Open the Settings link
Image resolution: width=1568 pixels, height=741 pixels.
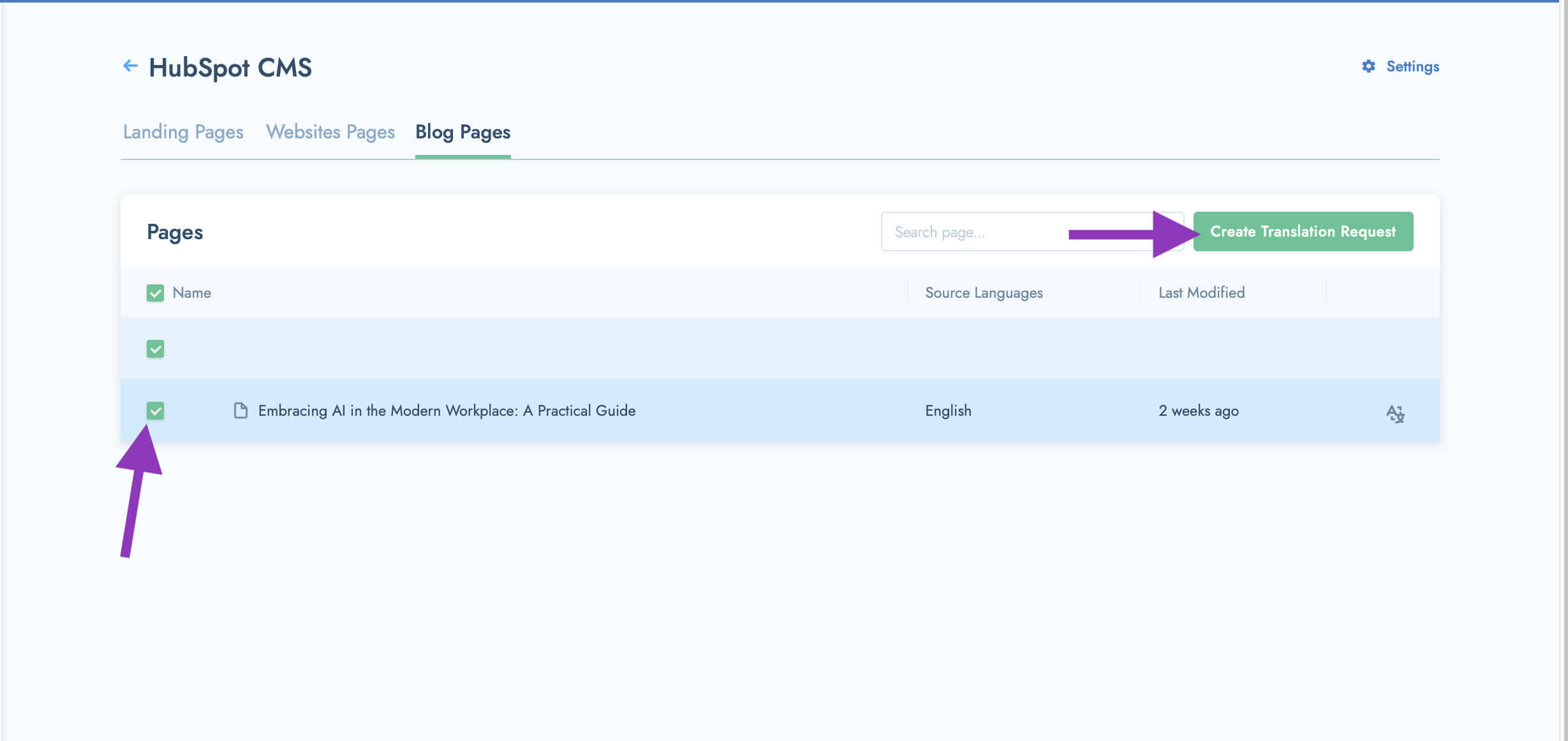click(x=1412, y=66)
